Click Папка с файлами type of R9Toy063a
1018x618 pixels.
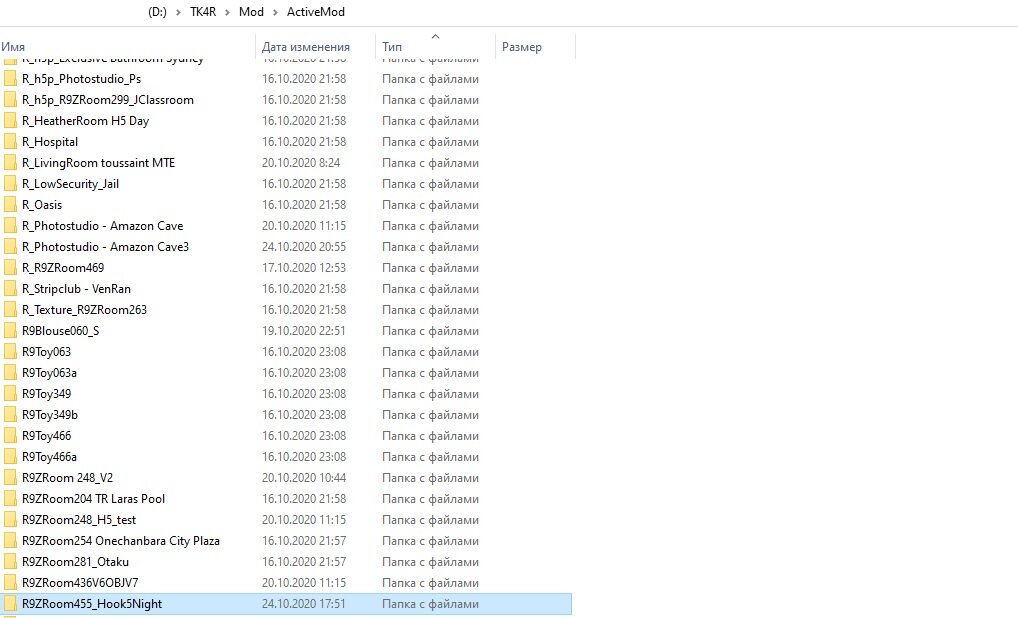coord(430,373)
